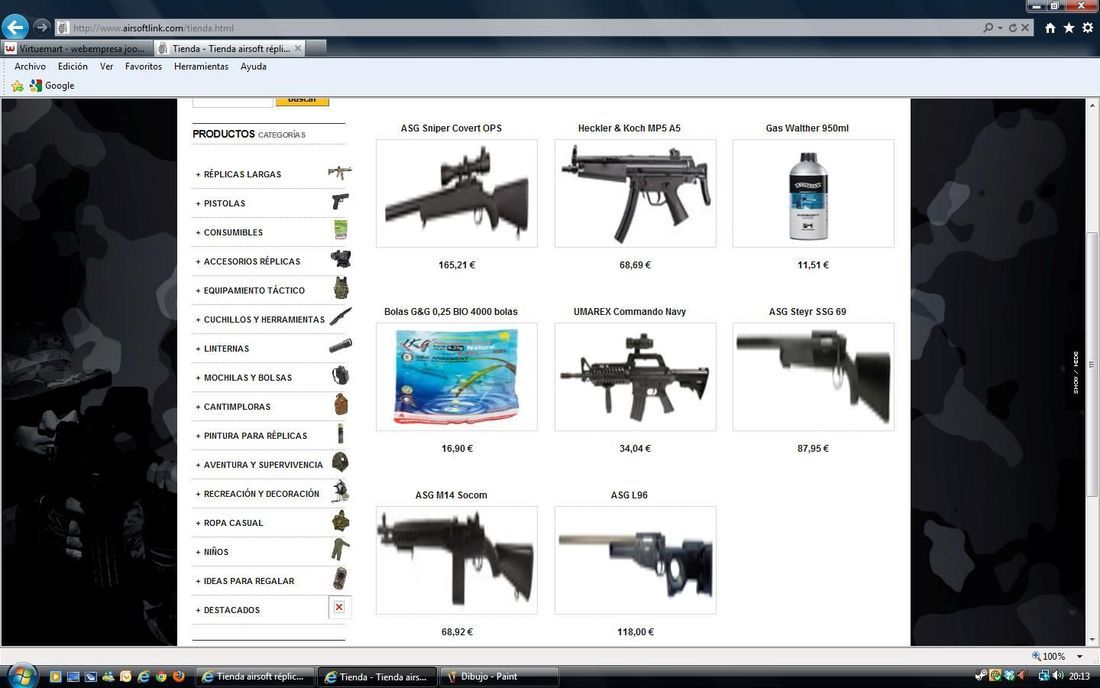The width and height of the screenshot is (1100, 688).
Task: Click the Bolas G&G BIO bag image
Action: tap(457, 377)
